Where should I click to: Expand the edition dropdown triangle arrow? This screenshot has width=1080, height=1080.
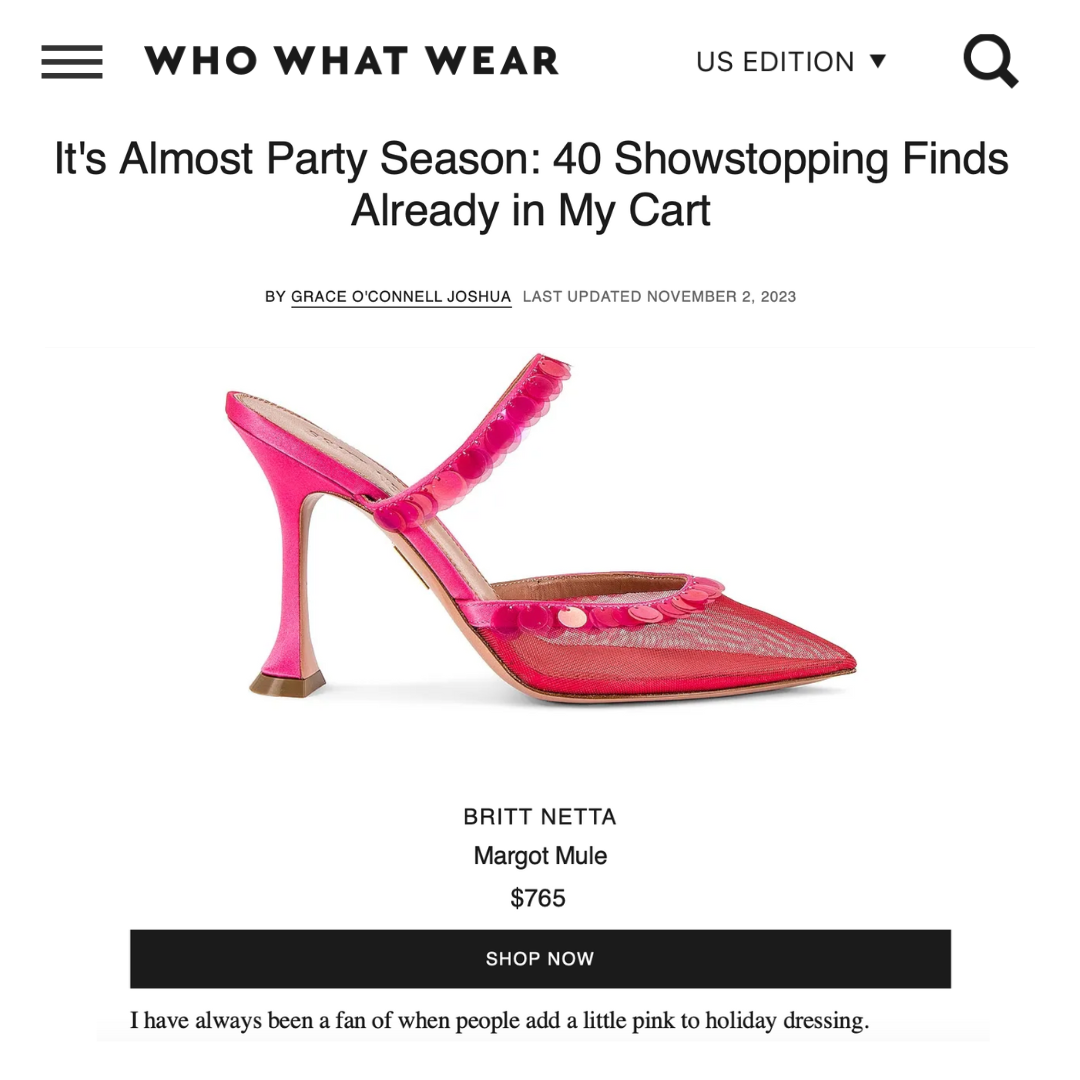click(x=878, y=61)
